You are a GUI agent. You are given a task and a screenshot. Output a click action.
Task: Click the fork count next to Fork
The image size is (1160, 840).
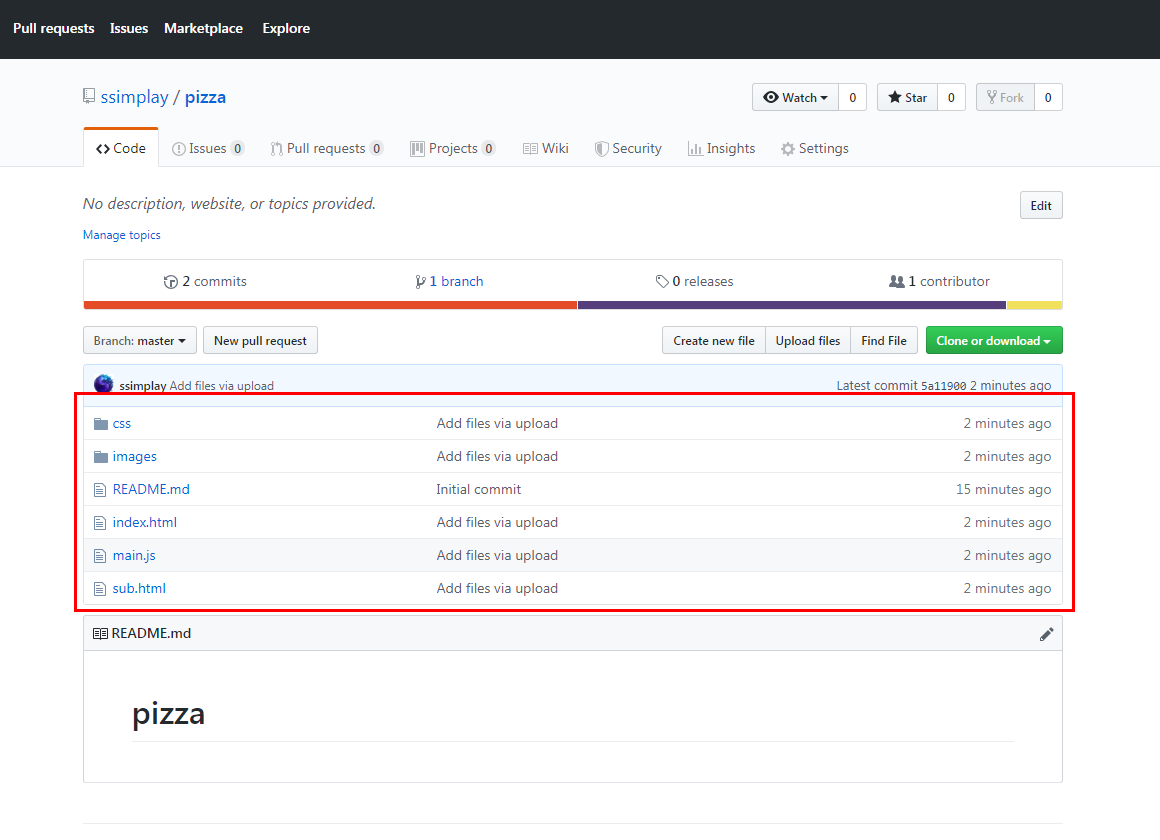pos(1048,98)
